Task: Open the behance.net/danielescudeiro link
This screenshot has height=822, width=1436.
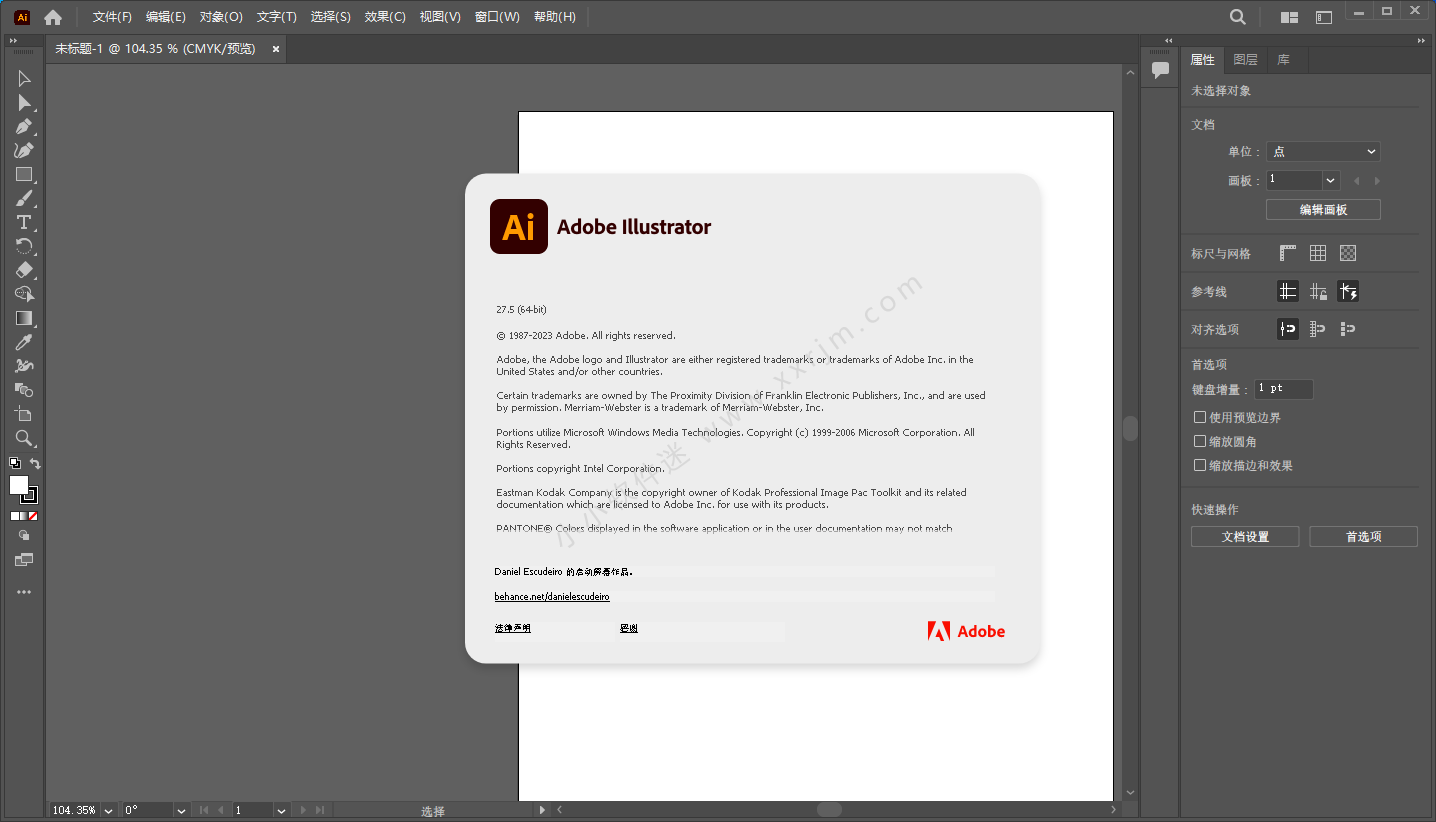Action: coord(552,597)
